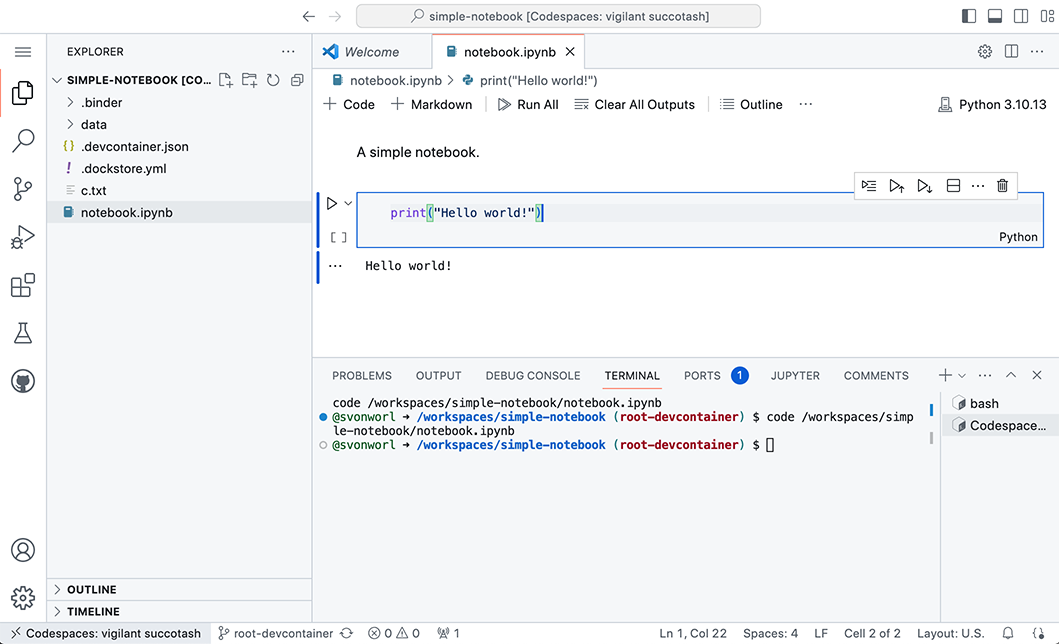Switch to the Welcome tab
The width and height of the screenshot is (1059, 644).
[x=372, y=51]
